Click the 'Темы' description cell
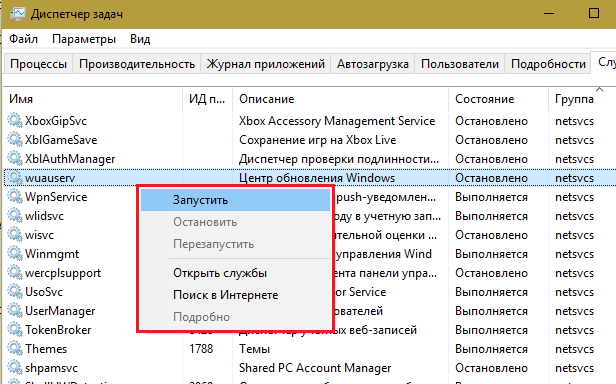Image resolution: width=616 pixels, height=384 pixels. coord(254,349)
